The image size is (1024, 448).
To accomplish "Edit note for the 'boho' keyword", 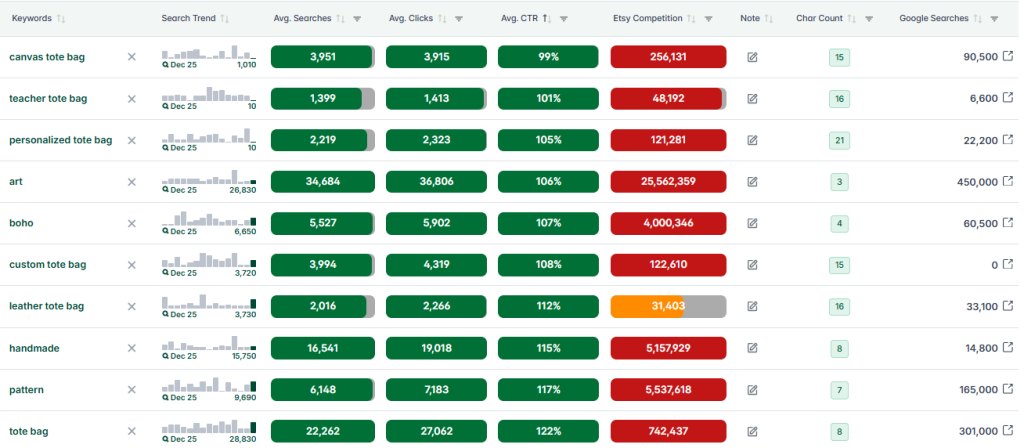I will point(752,223).
